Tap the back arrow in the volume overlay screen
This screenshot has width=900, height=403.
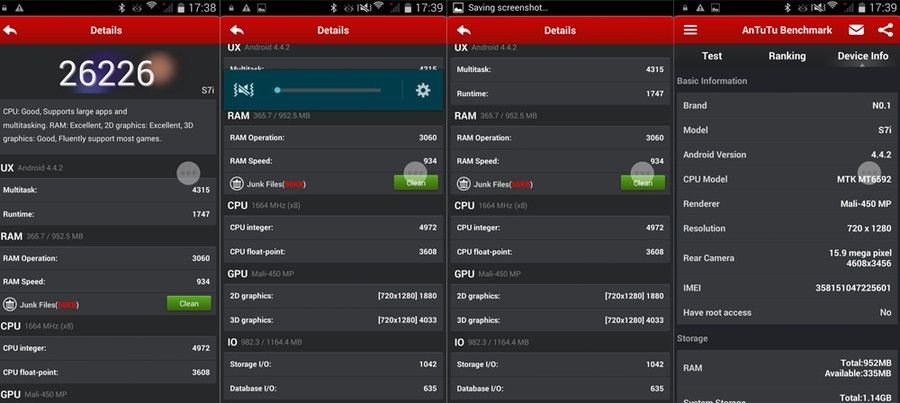tap(237, 30)
